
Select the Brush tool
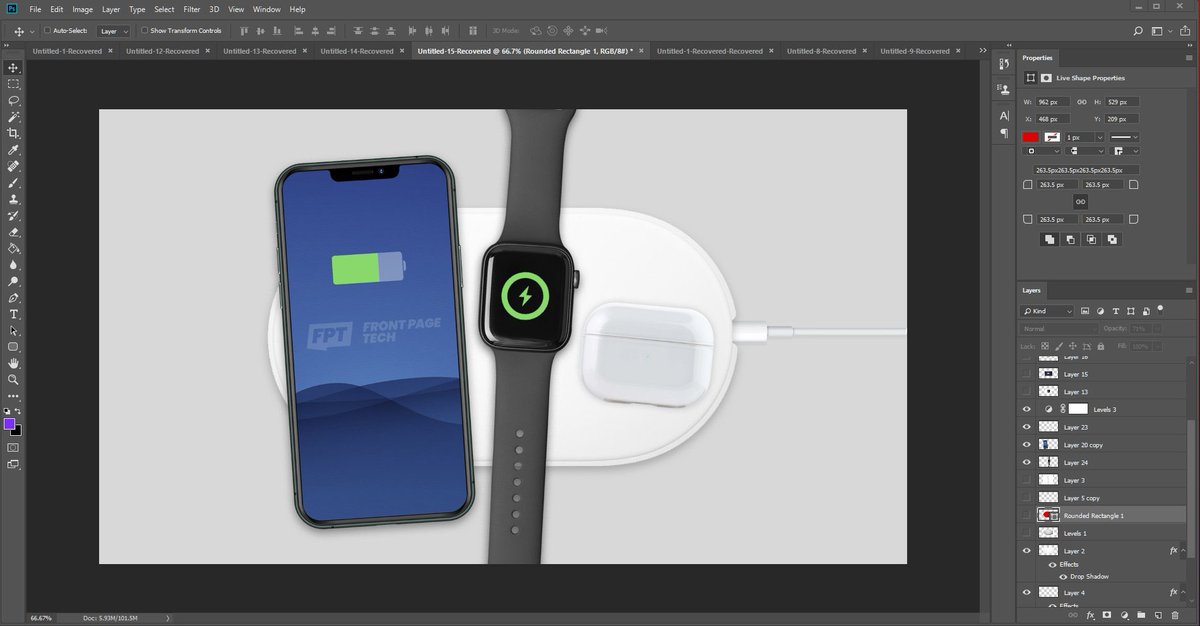click(x=13, y=183)
